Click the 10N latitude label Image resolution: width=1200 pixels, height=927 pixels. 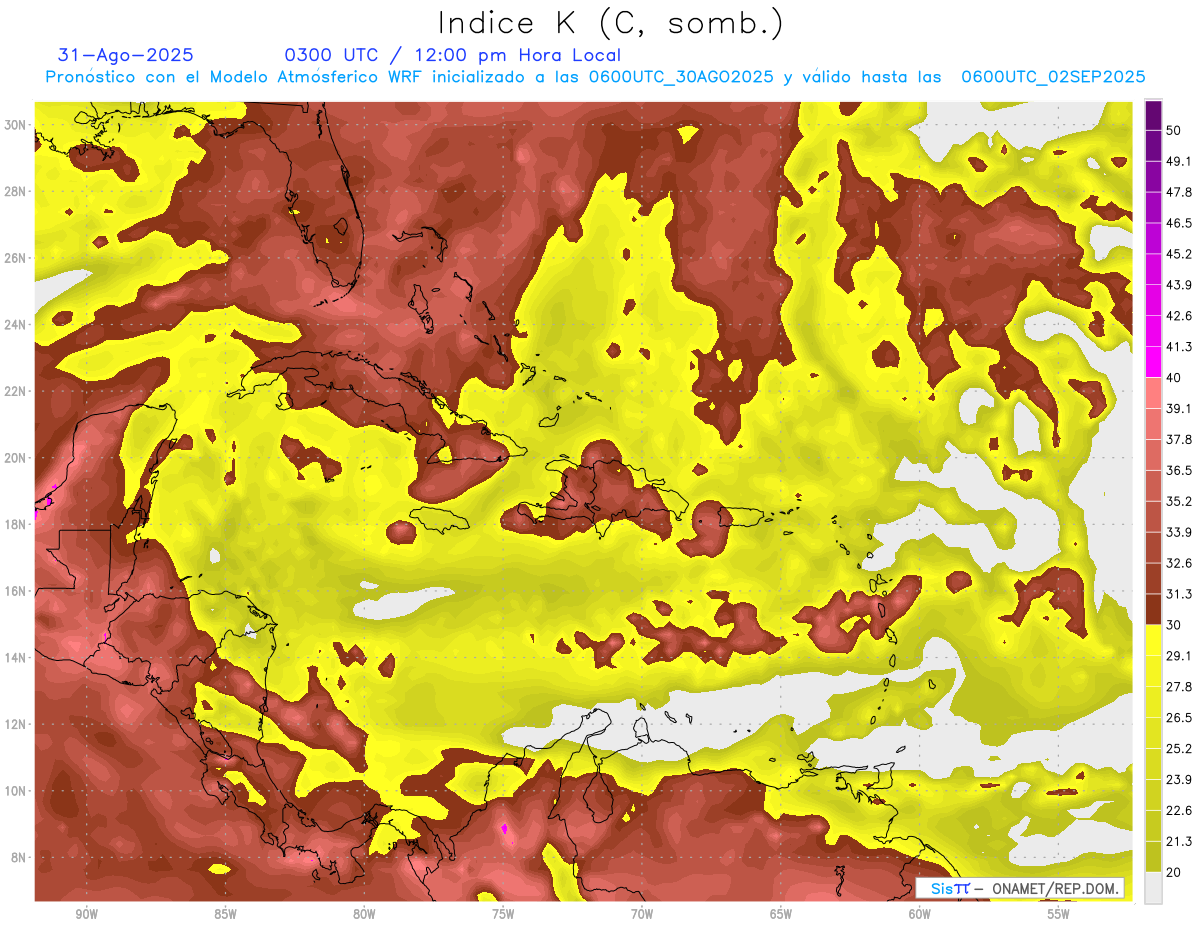pyautogui.click(x=14, y=791)
